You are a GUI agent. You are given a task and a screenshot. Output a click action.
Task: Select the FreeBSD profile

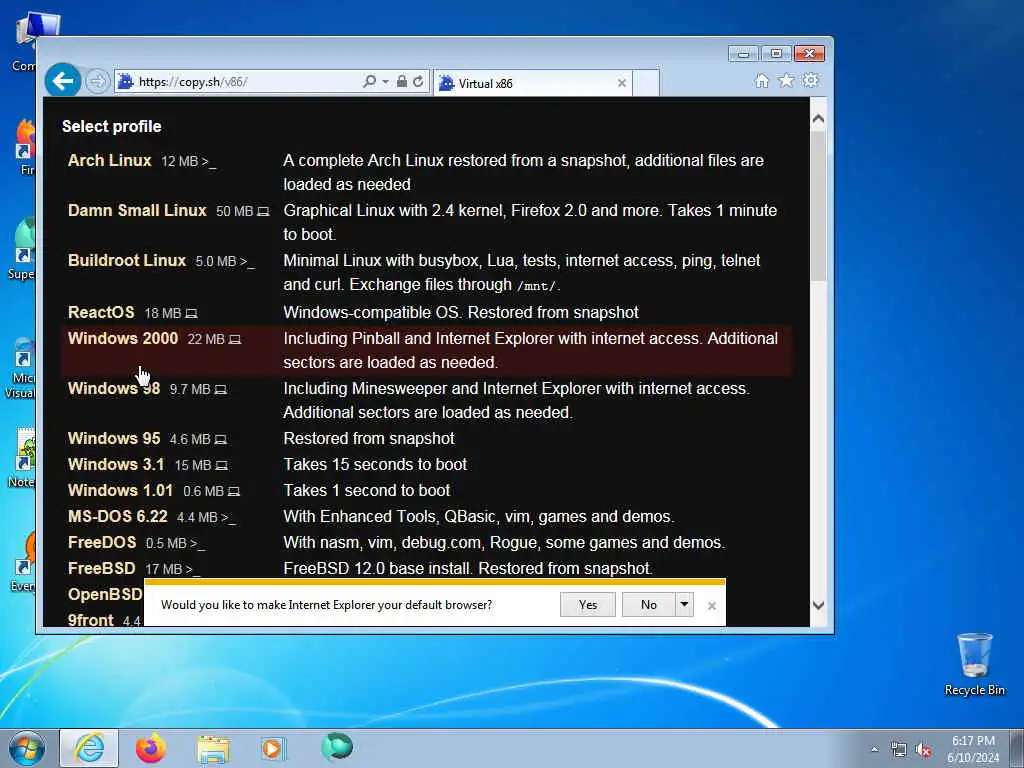pos(101,569)
